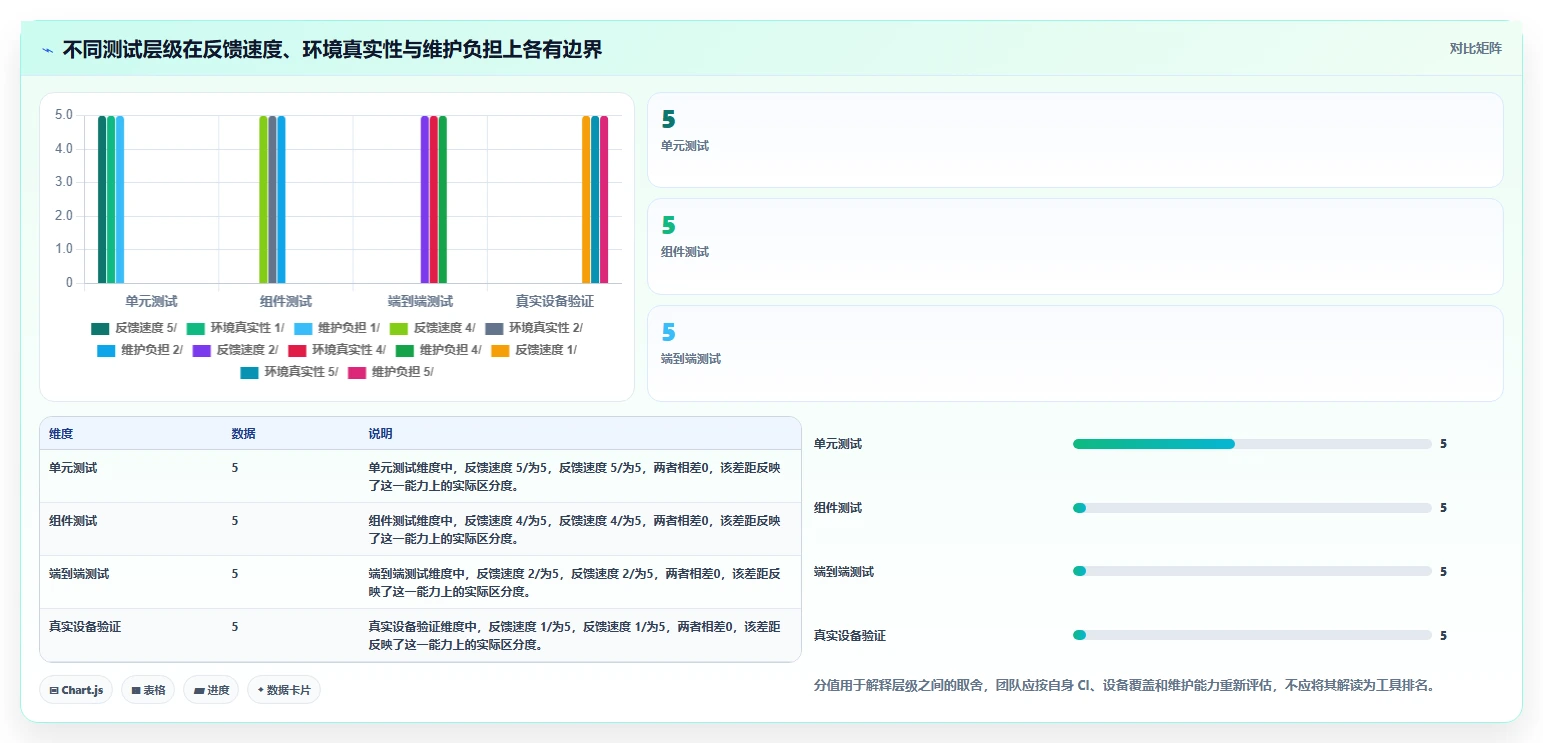
Task: Toggle the 环境真实性 1/ legend swatch
Action: click(x=196, y=328)
